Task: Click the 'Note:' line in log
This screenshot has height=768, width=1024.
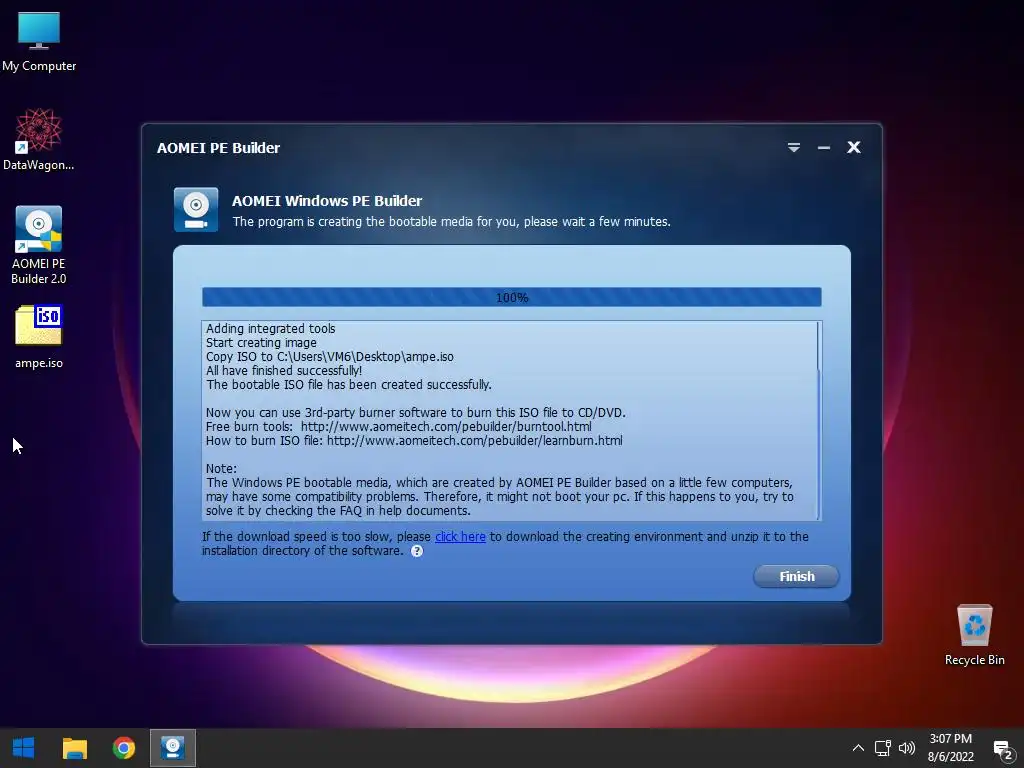Action: (221, 468)
